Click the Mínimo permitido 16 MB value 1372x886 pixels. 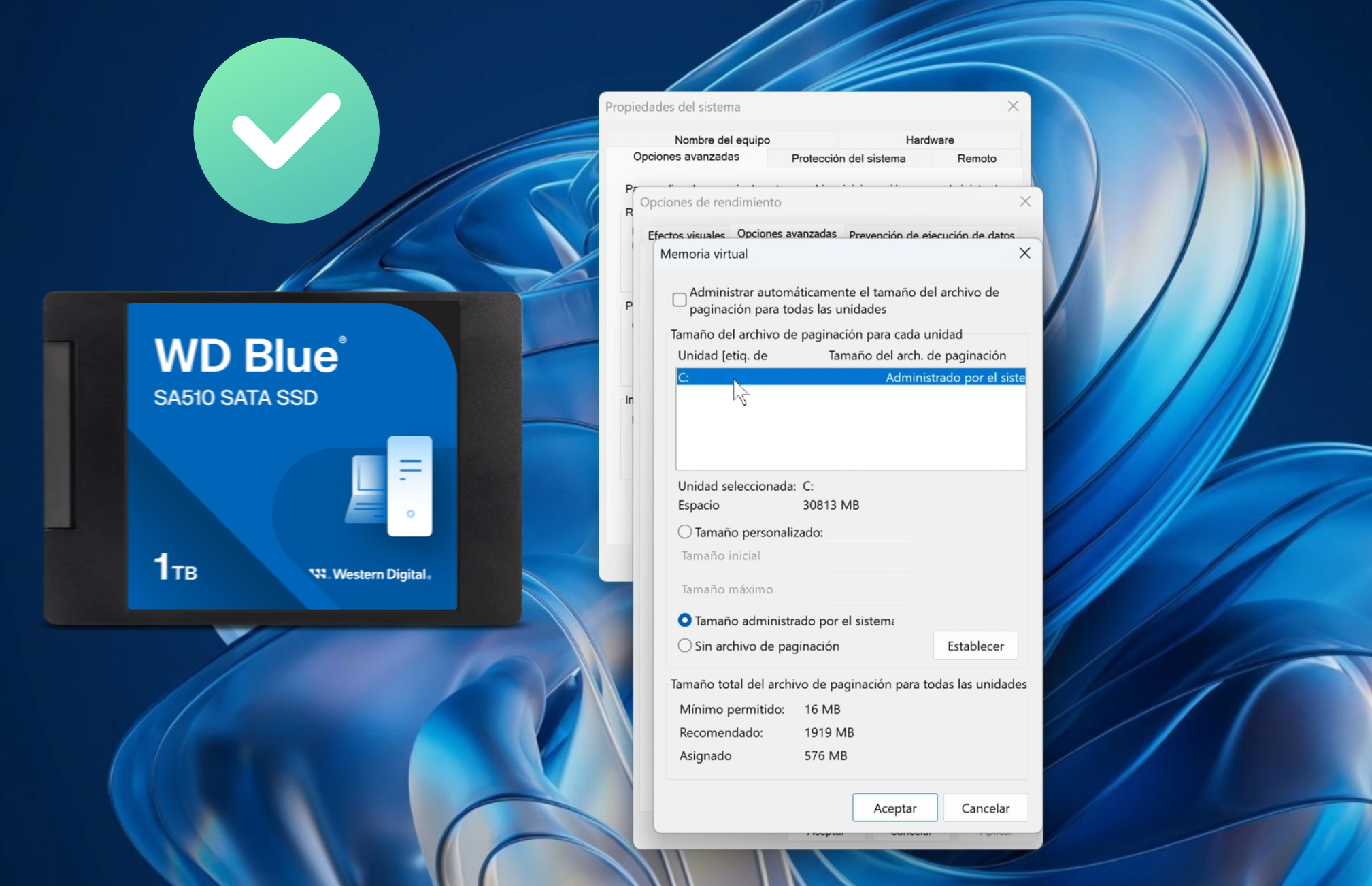(822, 709)
